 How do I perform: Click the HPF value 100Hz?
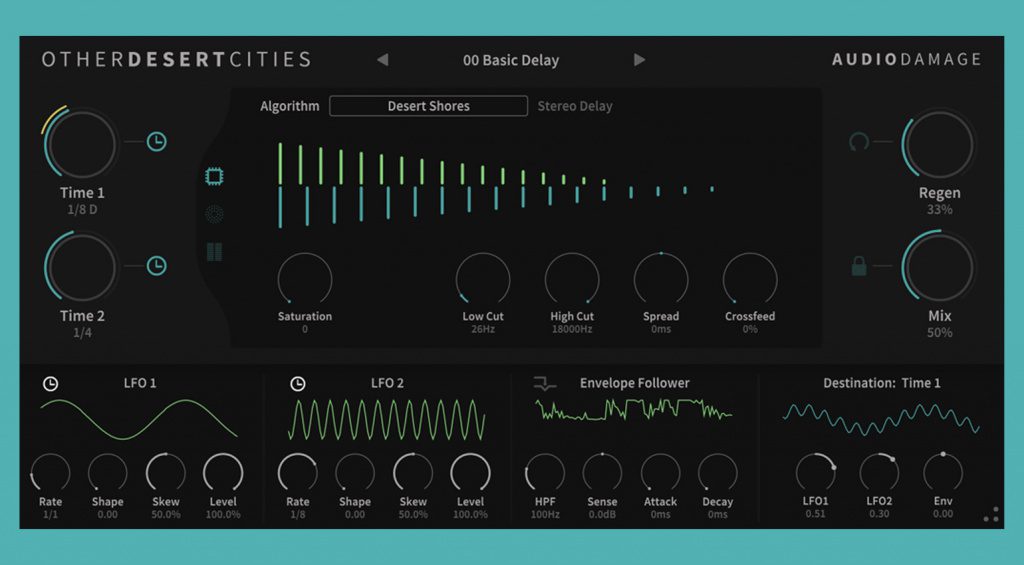point(545,515)
